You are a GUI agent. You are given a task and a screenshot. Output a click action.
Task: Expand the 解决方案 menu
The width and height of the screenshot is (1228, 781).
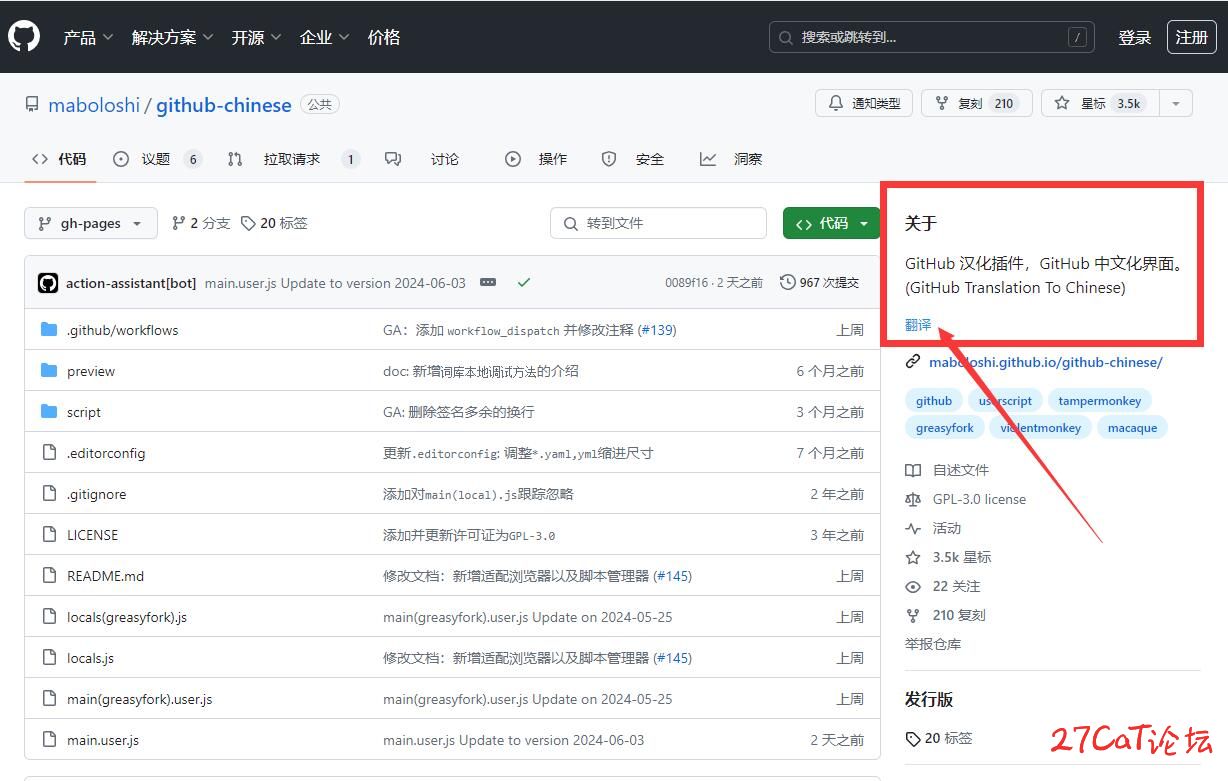click(x=172, y=37)
